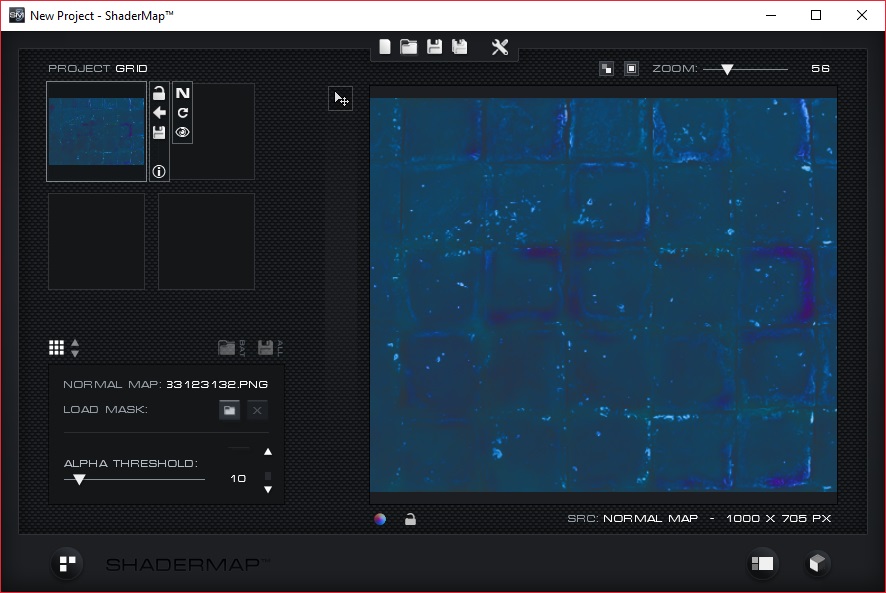
Task: Toggle the tiled preview icon beside ZOOM
Action: point(606,68)
